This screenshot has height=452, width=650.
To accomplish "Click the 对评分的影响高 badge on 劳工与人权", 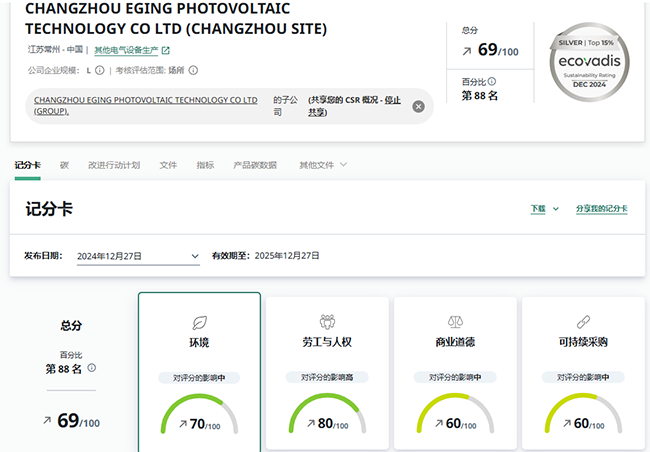I will pyautogui.click(x=327, y=377).
